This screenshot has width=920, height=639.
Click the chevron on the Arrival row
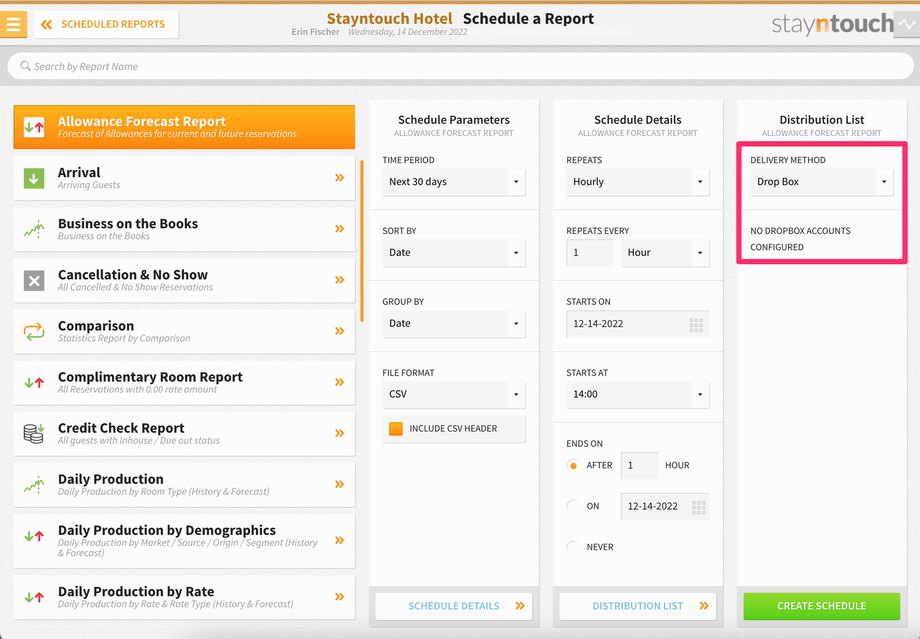(339, 178)
